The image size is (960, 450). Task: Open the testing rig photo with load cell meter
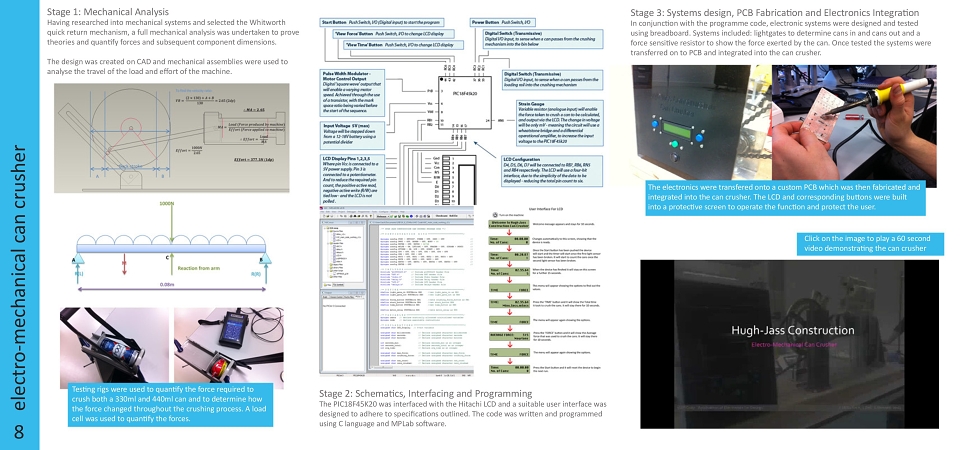point(229,348)
